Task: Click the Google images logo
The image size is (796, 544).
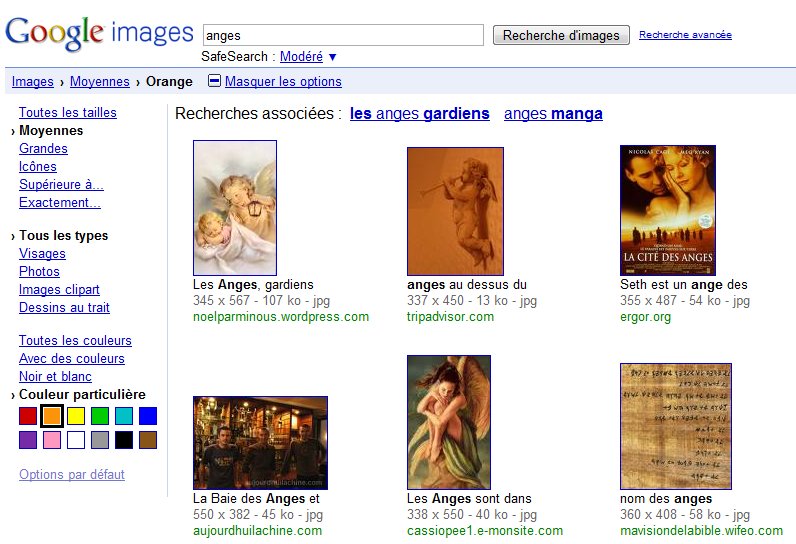Action: pos(100,33)
